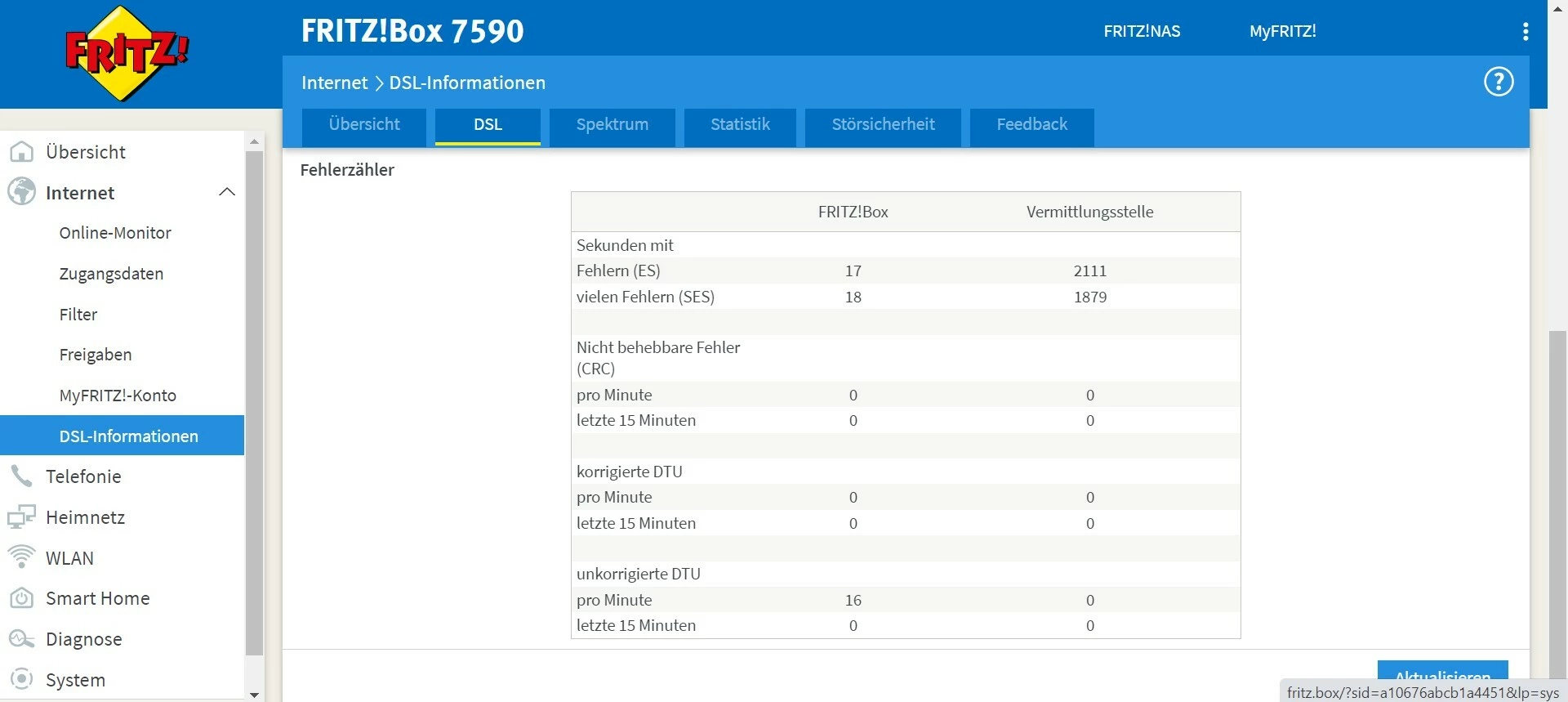The height and width of the screenshot is (702, 1568).
Task: Click the sidebar scrollbar thumb
Action: pos(254,403)
